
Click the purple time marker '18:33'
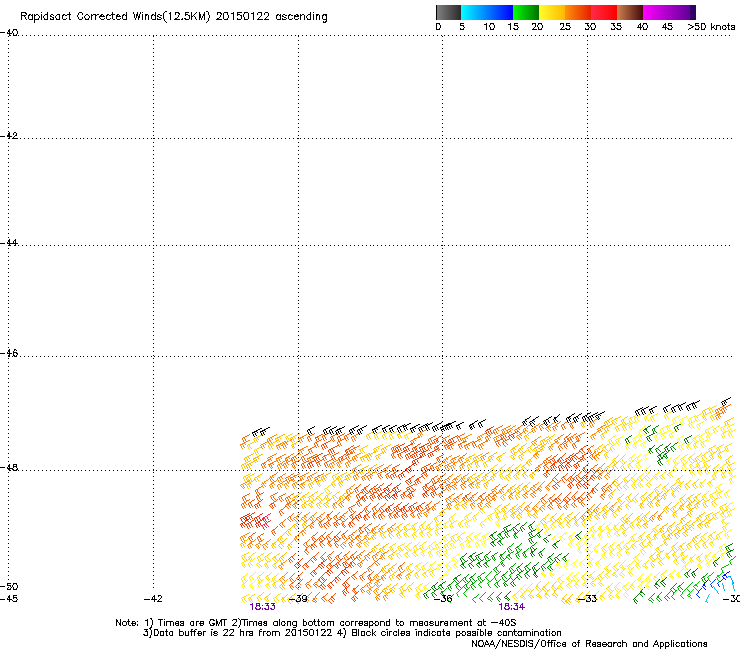[262, 607]
